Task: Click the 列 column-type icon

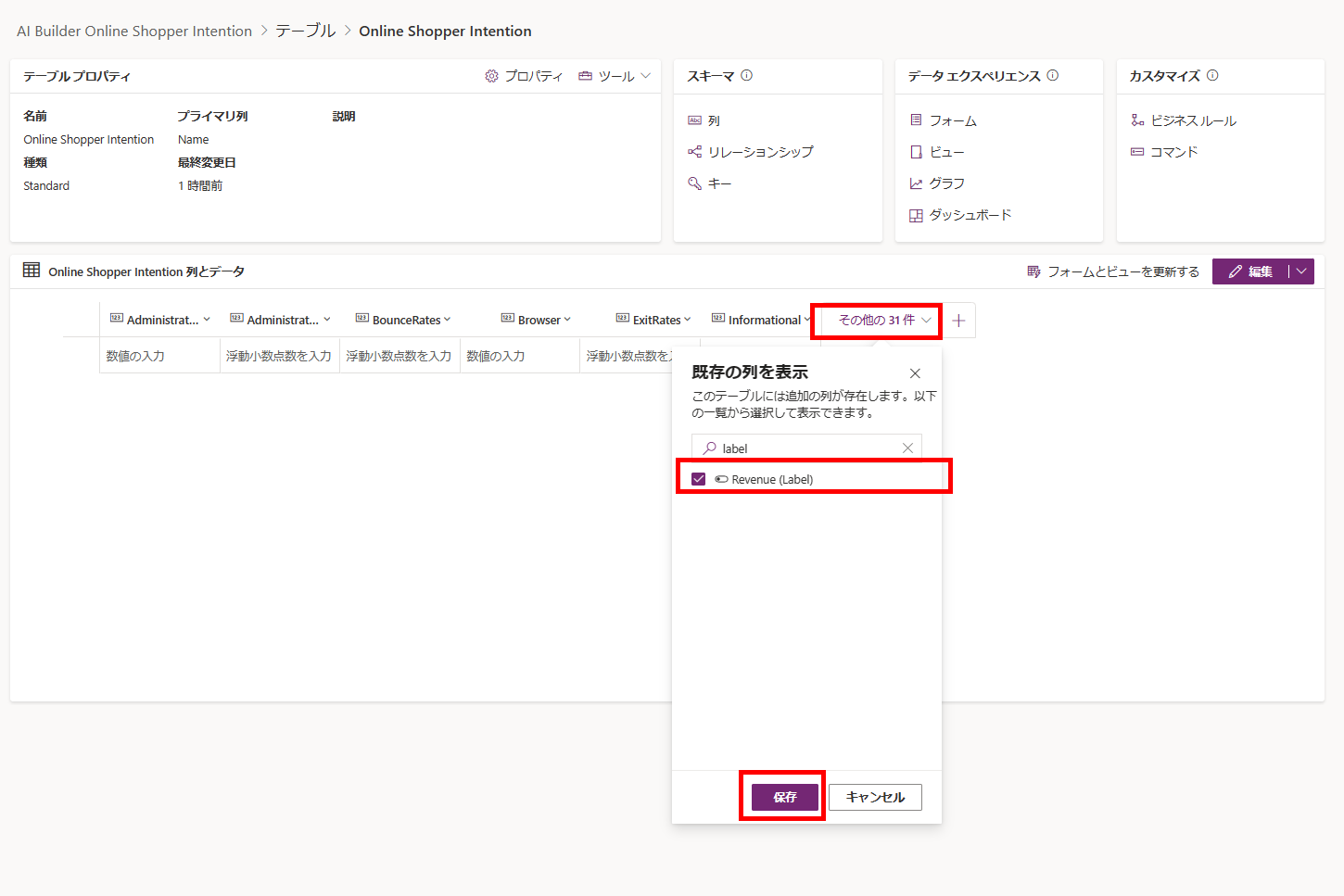Action: point(694,120)
